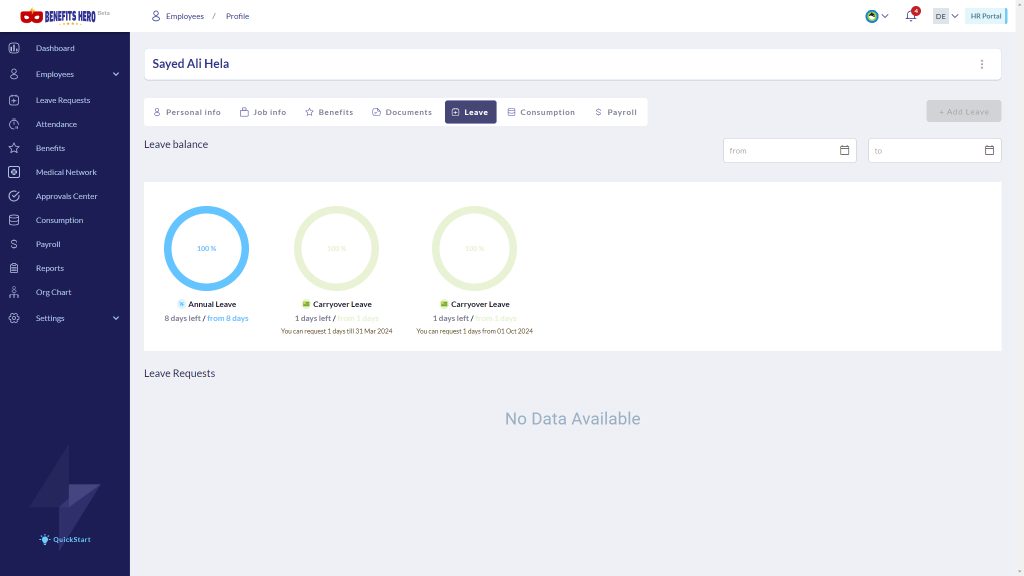Image resolution: width=1024 pixels, height=576 pixels.
Task: Click the three-dot menu beside Sayed Ali Hela
Action: click(982, 64)
